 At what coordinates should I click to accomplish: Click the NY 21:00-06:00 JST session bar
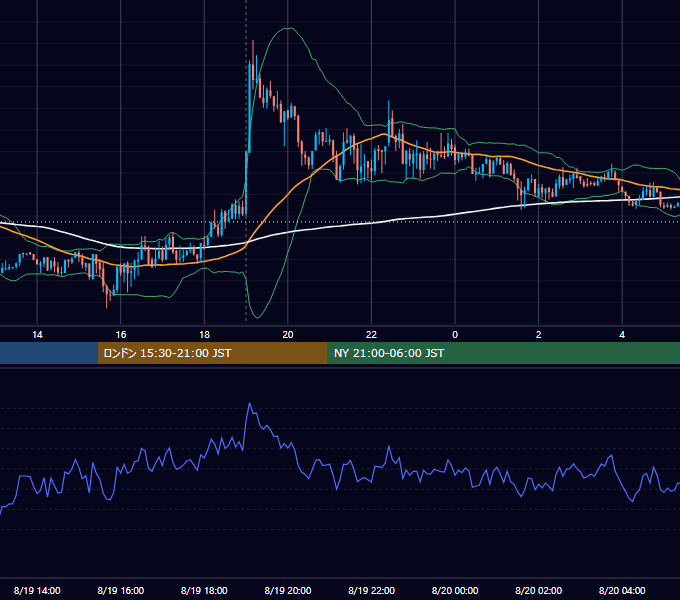503,353
